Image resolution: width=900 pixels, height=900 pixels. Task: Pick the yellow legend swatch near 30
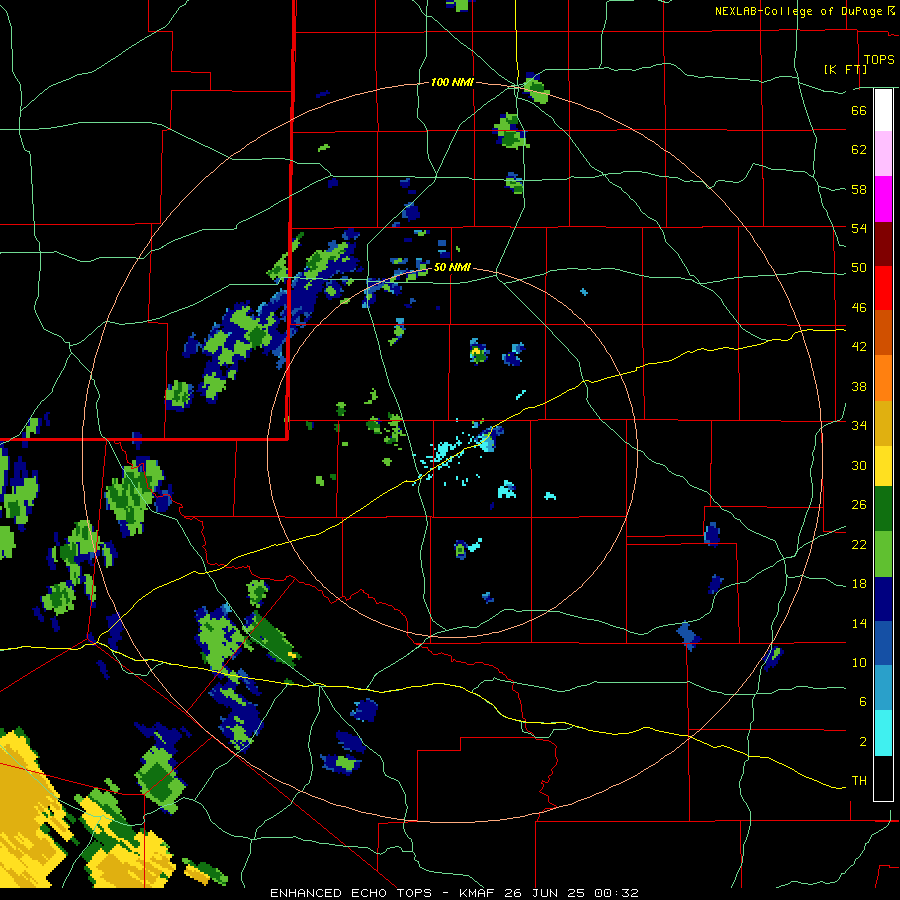pyautogui.click(x=883, y=466)
